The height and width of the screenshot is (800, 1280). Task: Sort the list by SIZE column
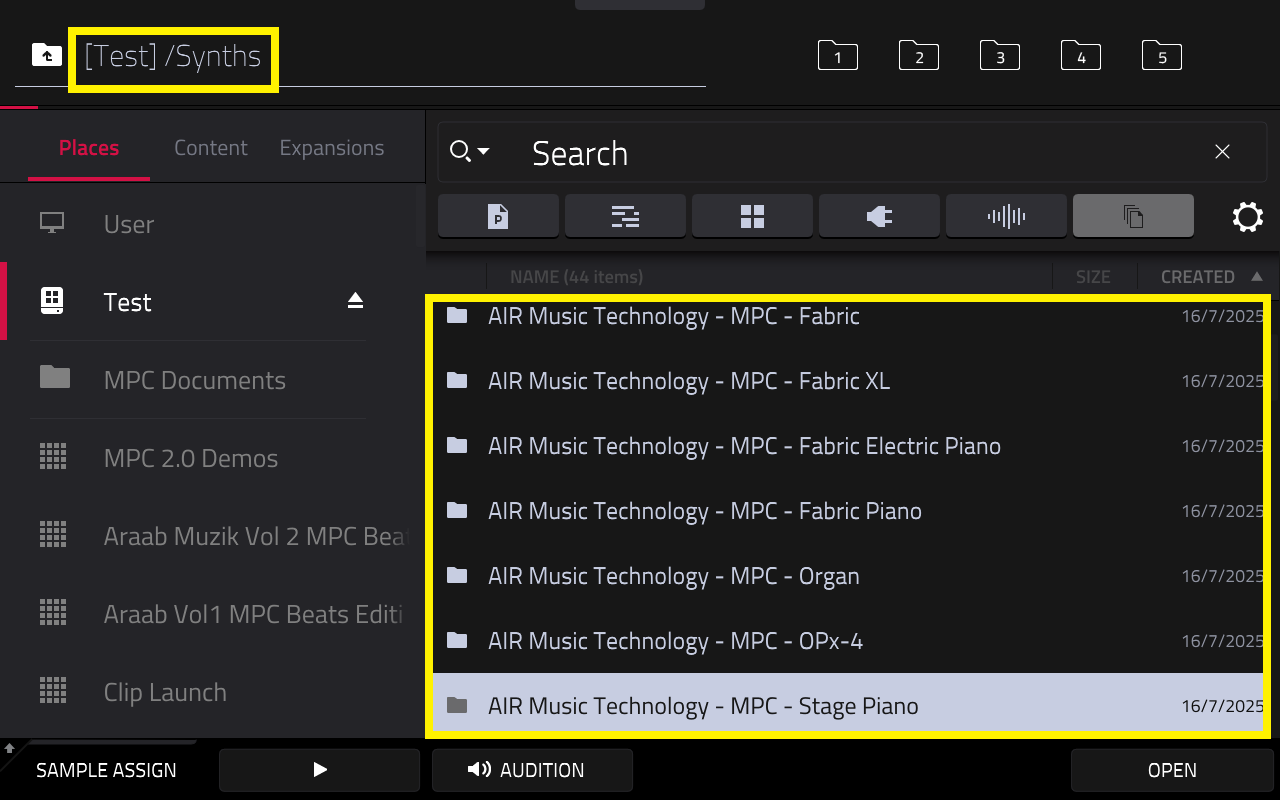point(1093,277)
